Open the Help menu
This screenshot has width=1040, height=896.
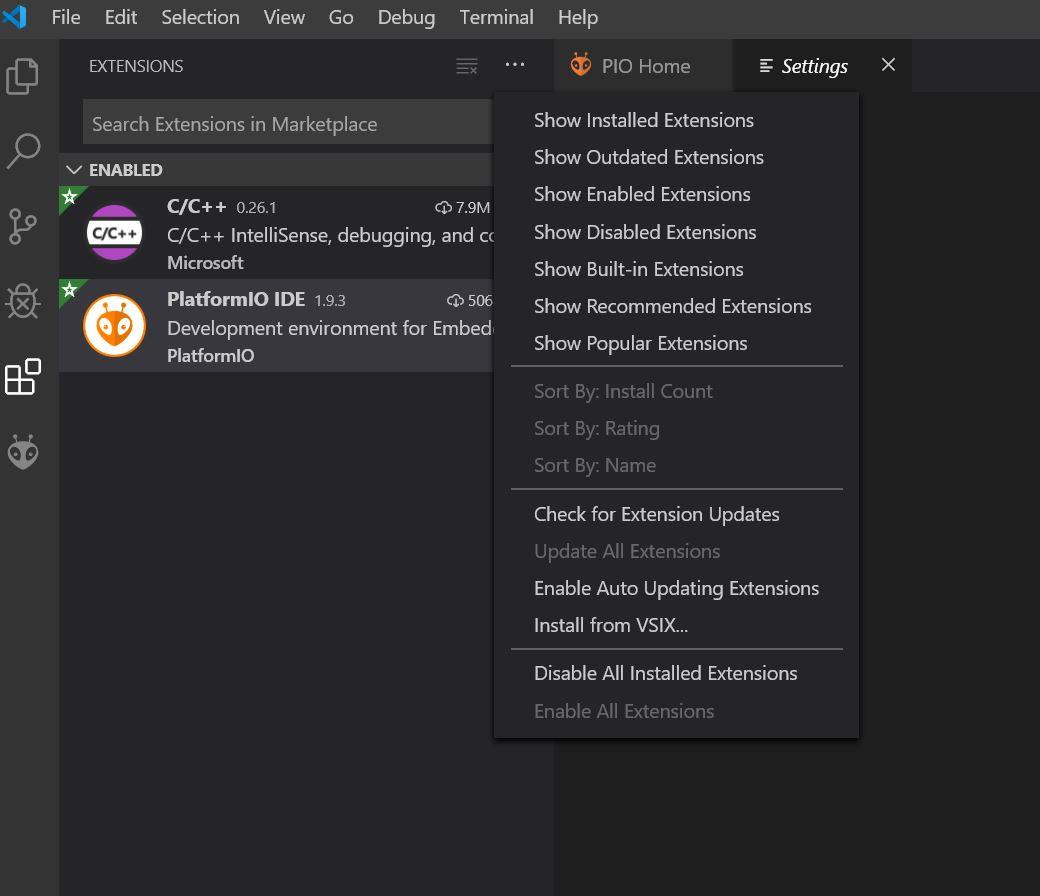click(x=578, y=17)
